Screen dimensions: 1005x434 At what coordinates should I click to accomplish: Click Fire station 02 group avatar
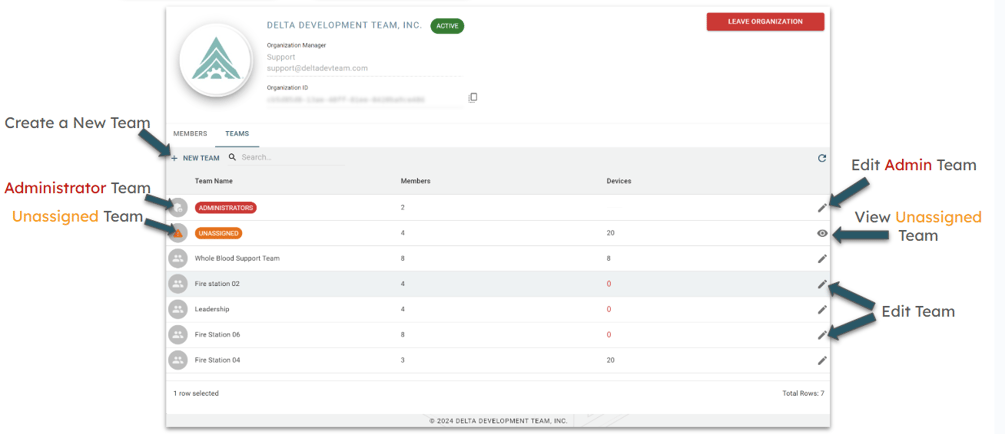click(x=178, y=283)
